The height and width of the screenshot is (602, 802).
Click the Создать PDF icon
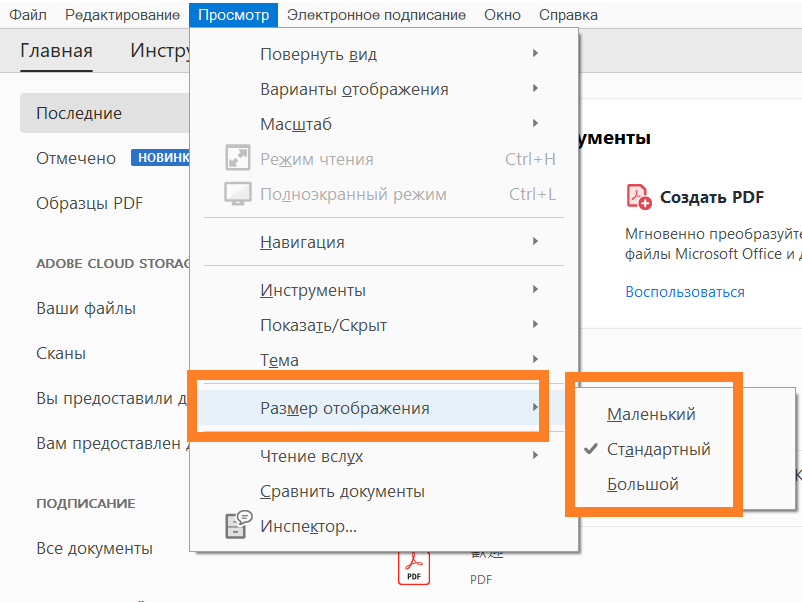pyautogui.click(x=639, y=197)
